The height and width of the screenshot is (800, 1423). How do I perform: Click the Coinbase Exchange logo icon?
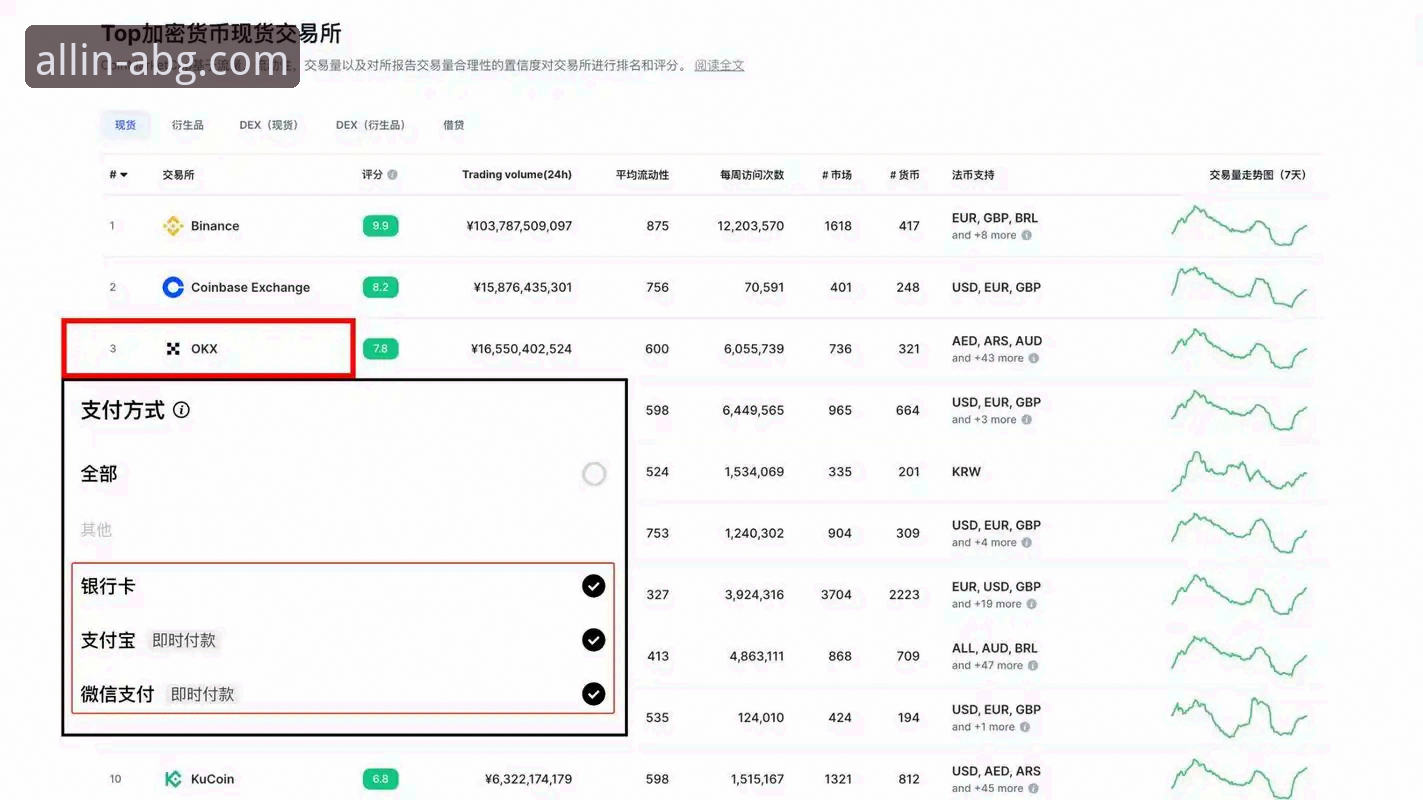pos(173,287)
